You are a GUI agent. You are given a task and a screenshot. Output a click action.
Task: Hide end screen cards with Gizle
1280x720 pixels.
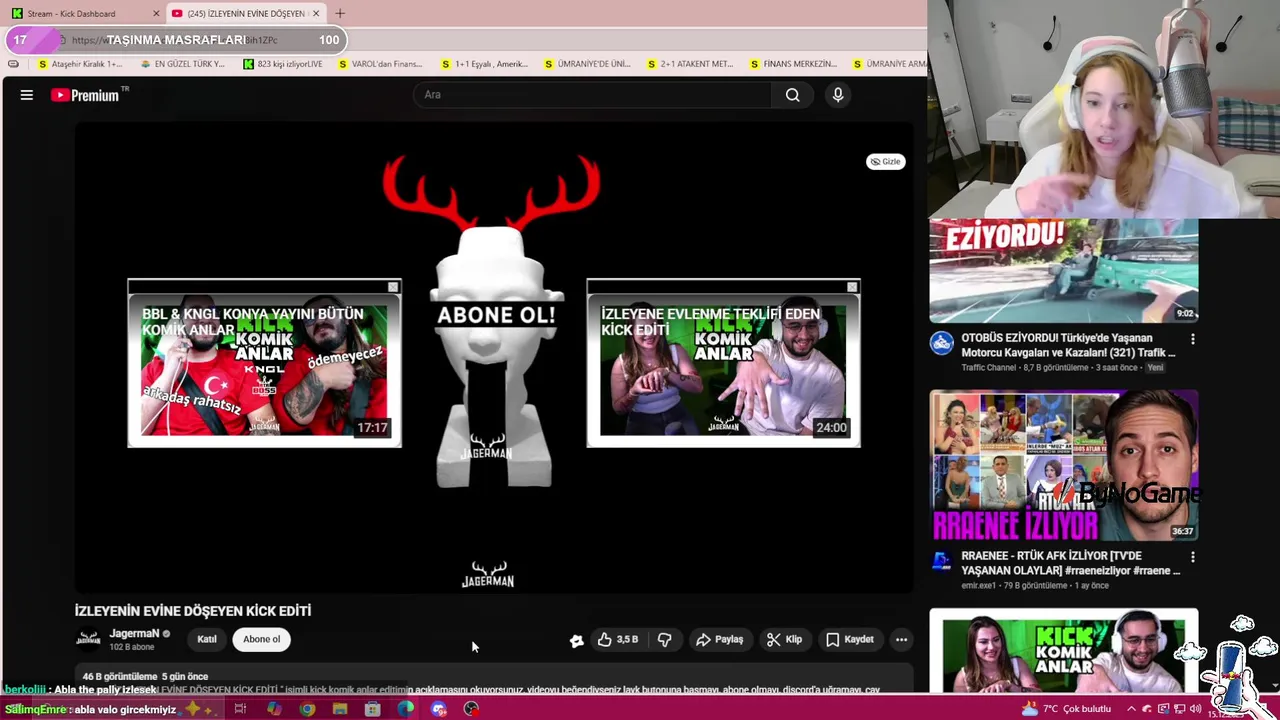[x=885, y=161]
